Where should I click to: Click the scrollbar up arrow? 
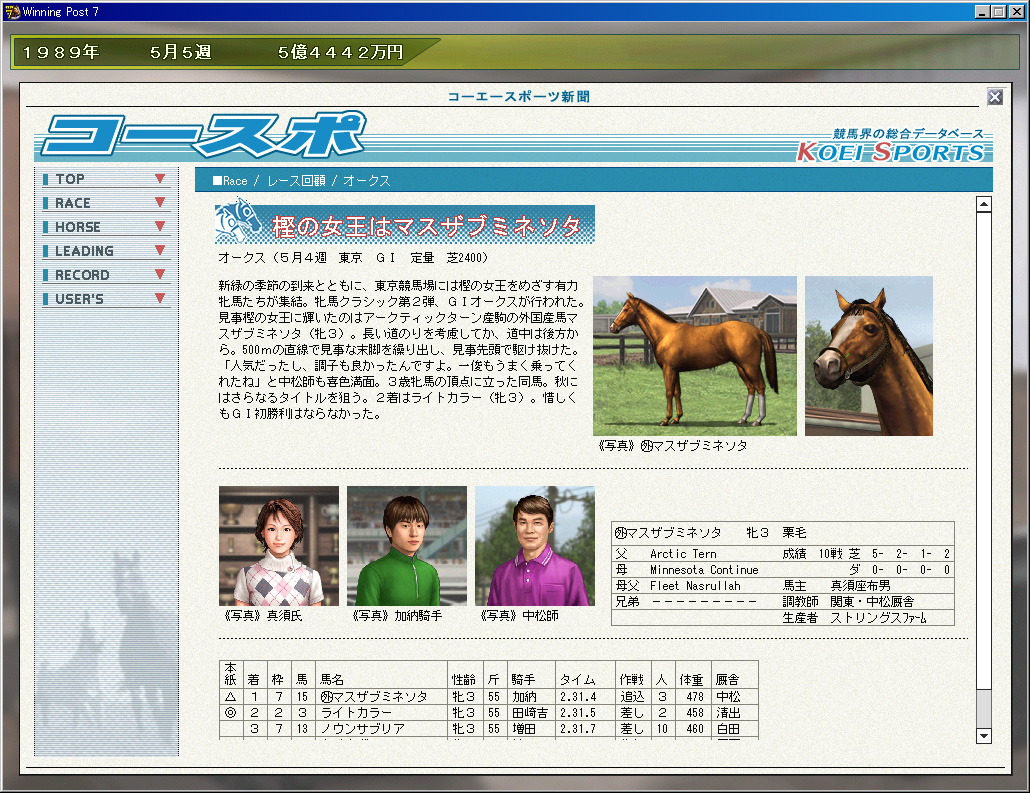(983, 204)
